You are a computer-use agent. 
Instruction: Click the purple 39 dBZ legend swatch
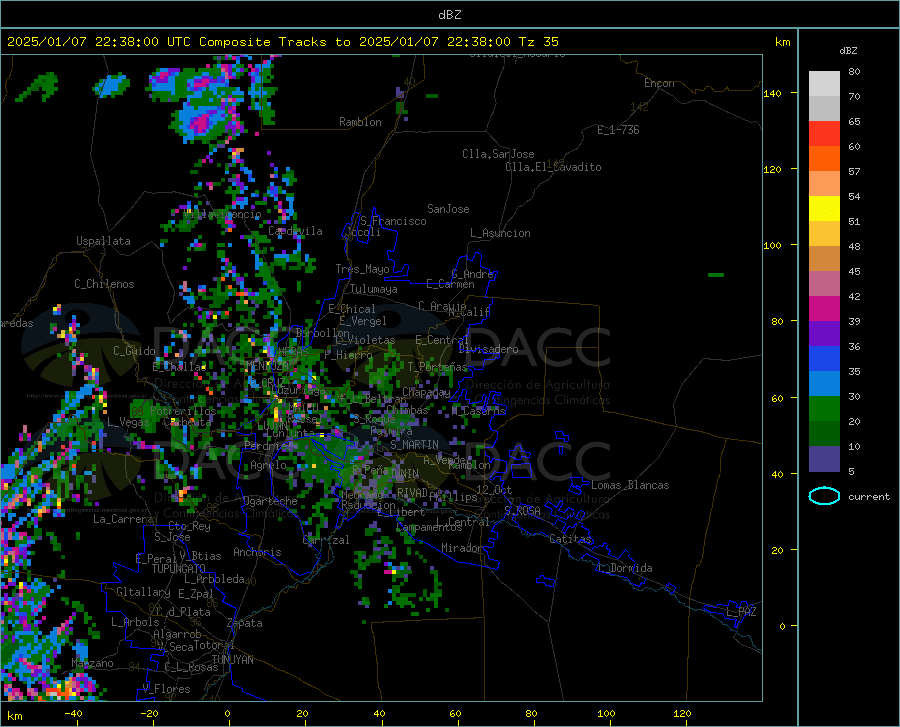pos(824,334)
